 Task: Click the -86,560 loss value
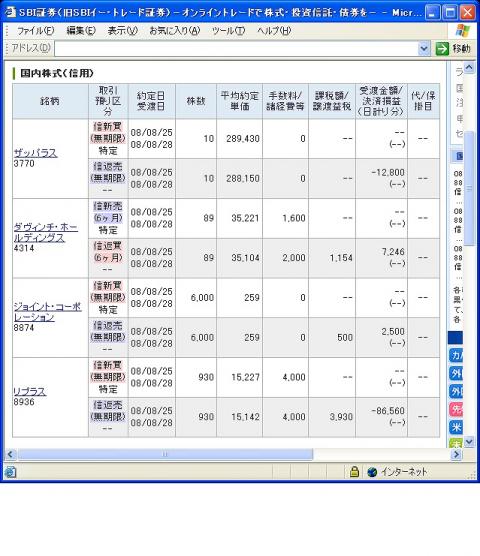pyautogui.click(x=388, y=411)
